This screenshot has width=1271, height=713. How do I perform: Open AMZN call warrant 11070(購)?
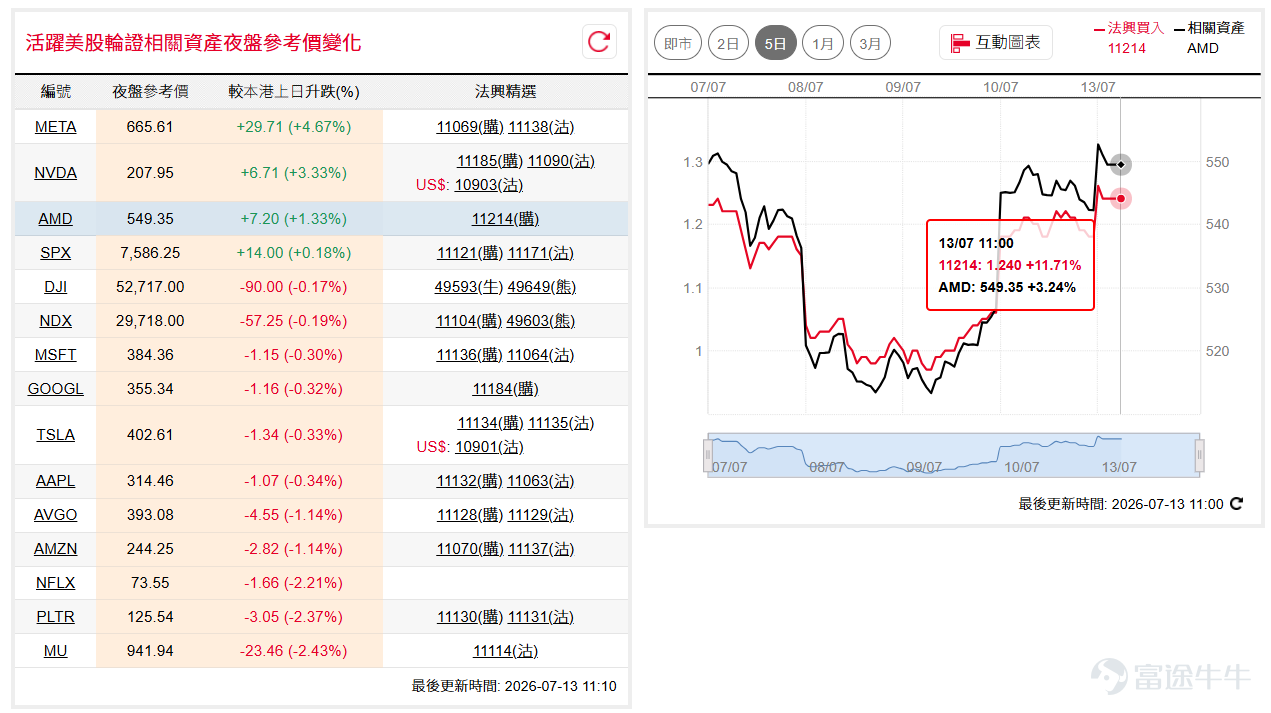point(470,549)
